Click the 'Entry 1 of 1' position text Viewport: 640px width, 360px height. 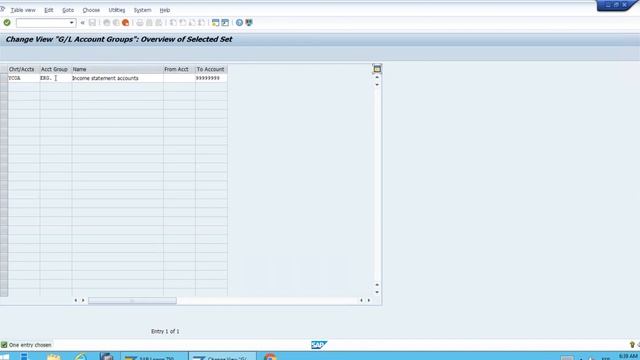[165, 331]
